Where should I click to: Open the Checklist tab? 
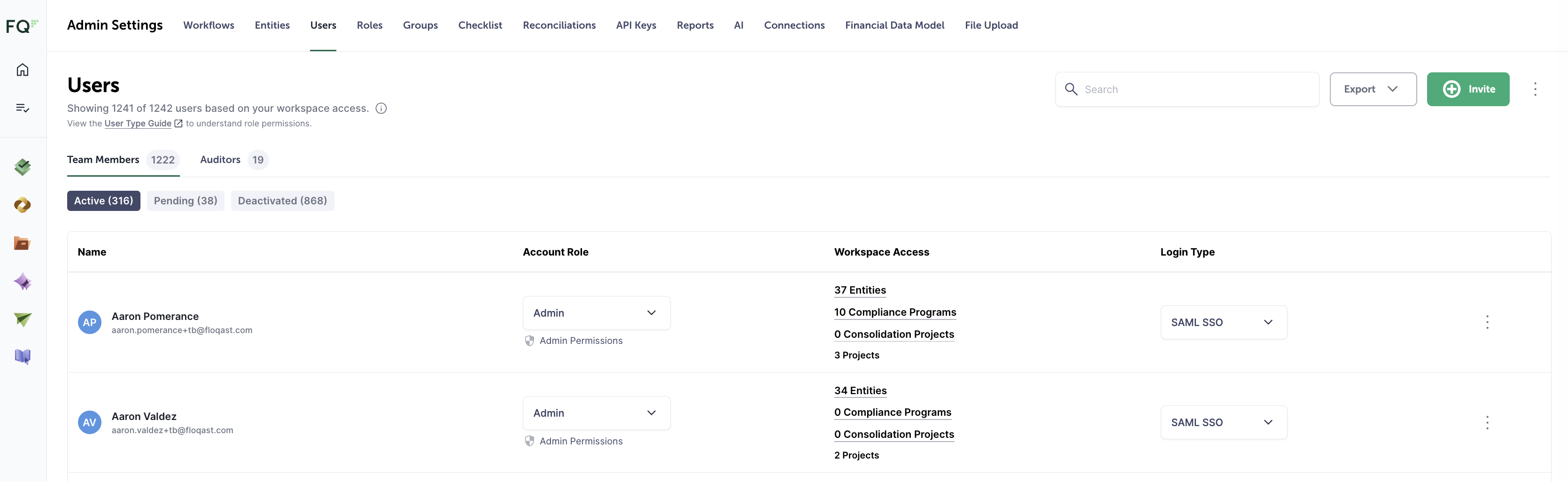click(480, 25)
